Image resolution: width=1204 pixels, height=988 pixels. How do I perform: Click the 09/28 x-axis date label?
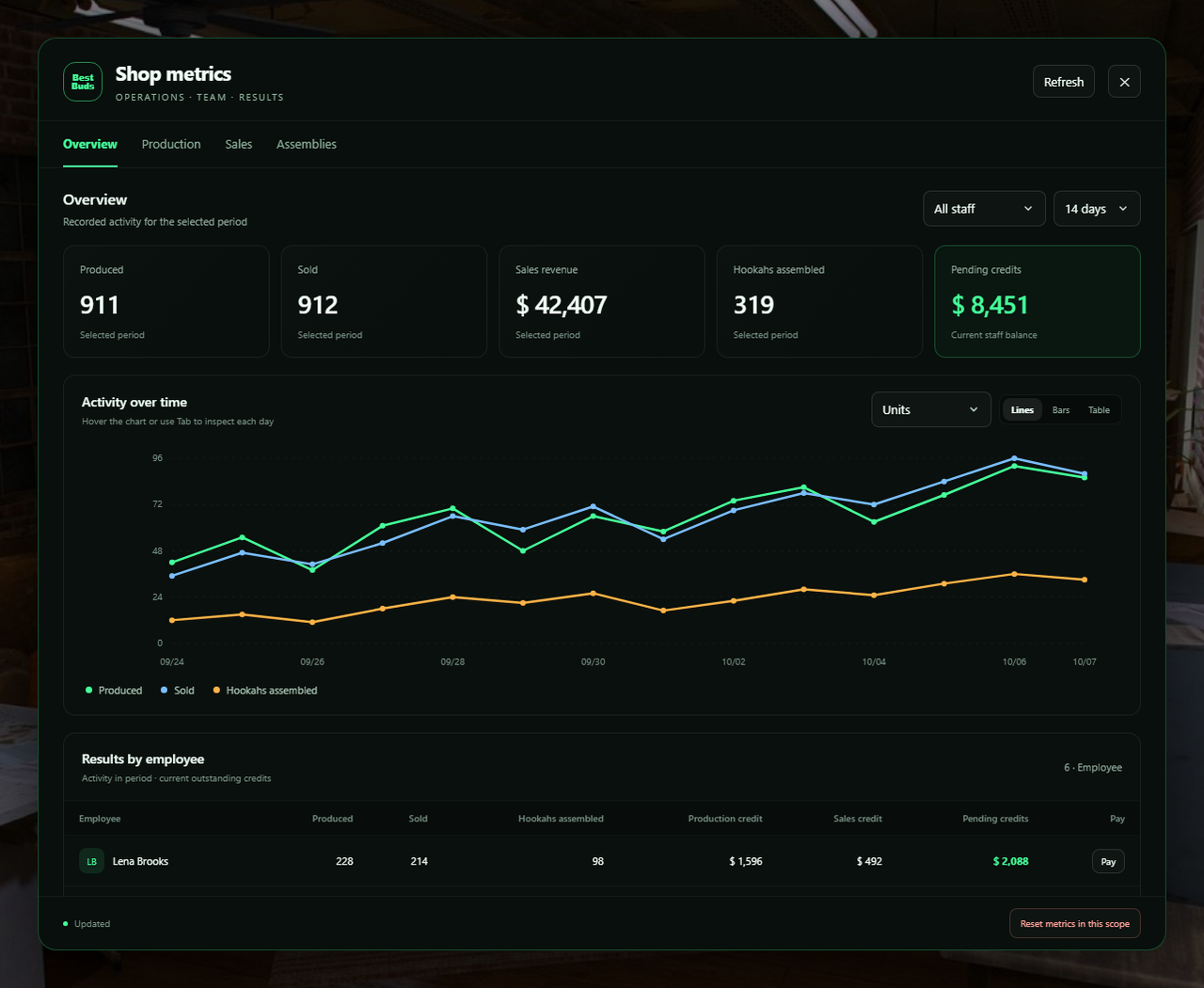click(452, 662)
